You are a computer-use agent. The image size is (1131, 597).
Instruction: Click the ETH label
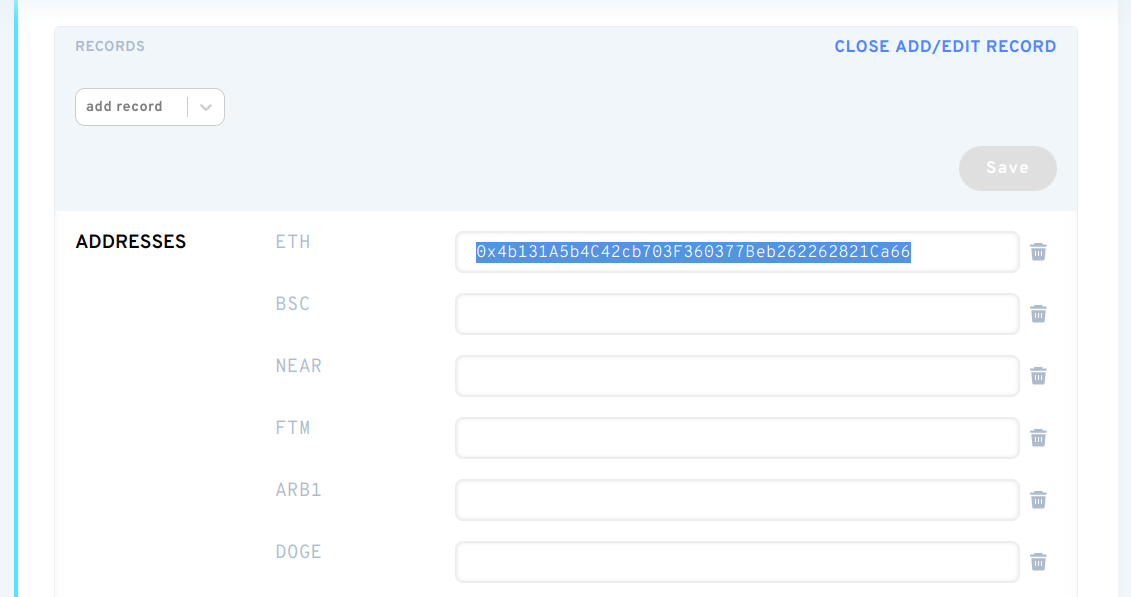[x=293, y=242]
